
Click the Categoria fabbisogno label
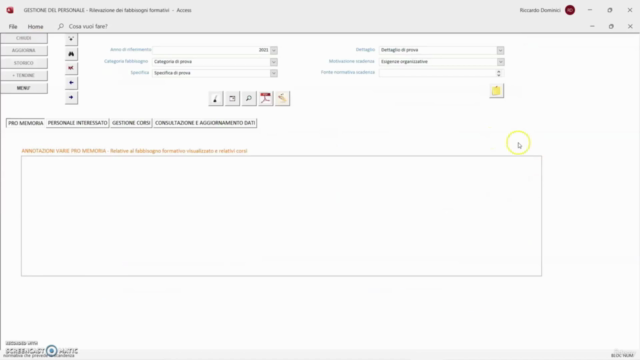126,61
